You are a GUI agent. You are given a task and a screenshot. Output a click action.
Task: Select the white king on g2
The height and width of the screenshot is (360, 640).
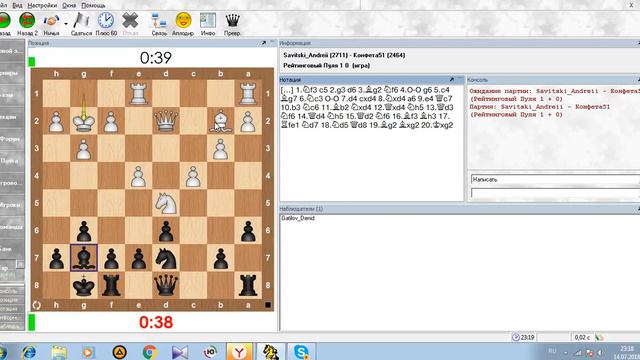coord(84,121)
